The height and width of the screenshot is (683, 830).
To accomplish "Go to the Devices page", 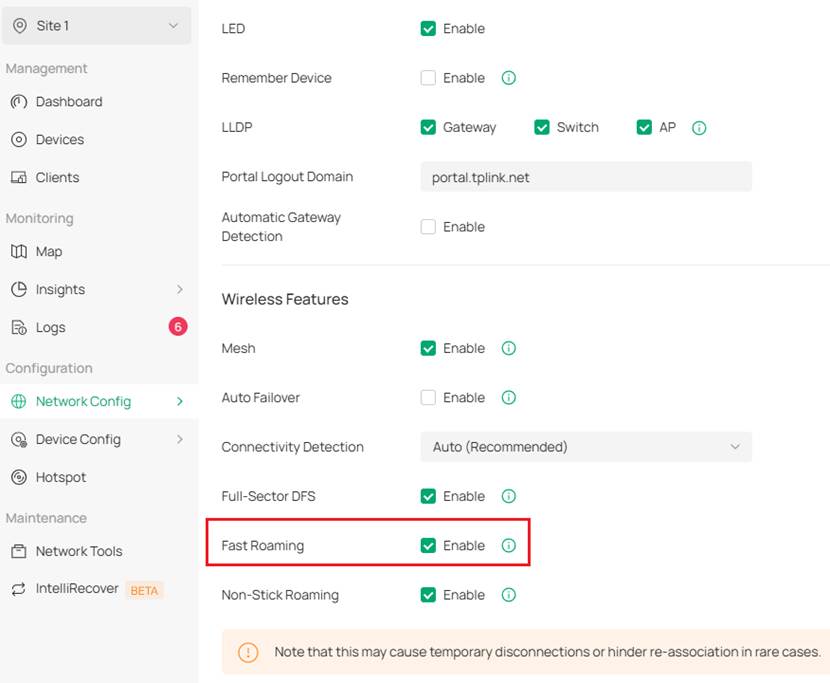I will pyautogui.click(x=60, y=140).
